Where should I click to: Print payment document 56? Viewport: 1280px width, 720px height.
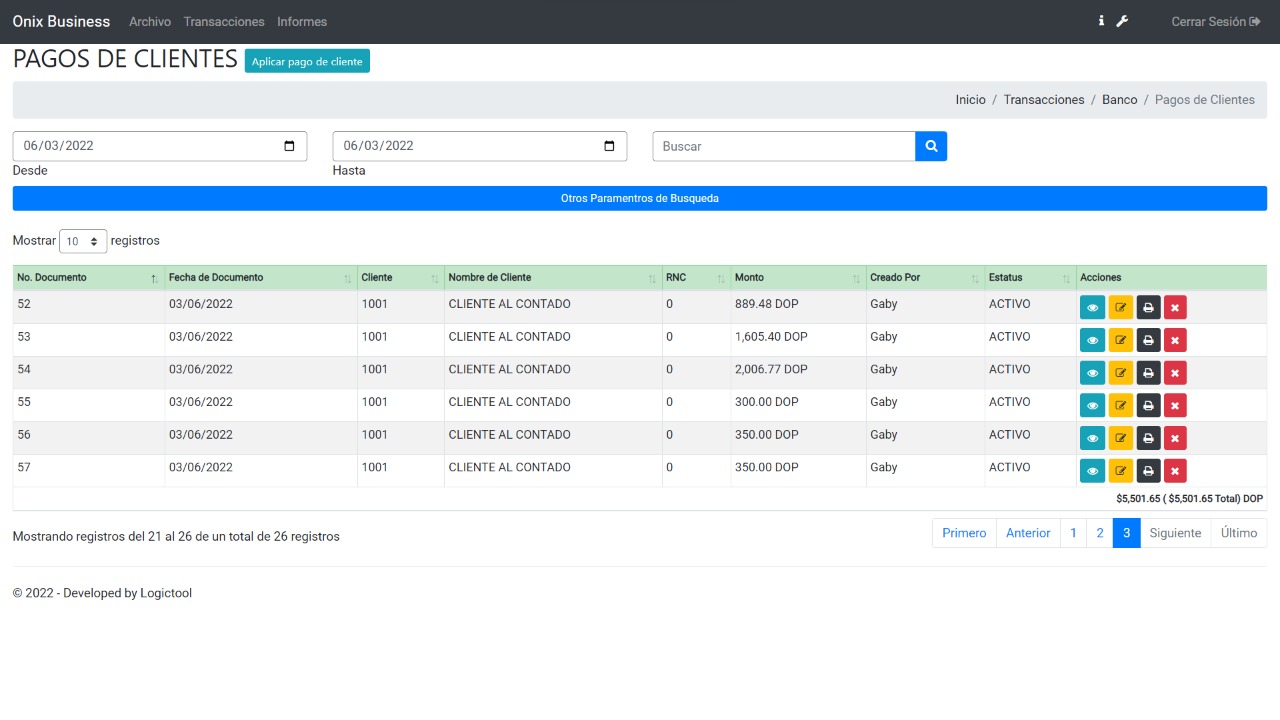(1148, 439)
